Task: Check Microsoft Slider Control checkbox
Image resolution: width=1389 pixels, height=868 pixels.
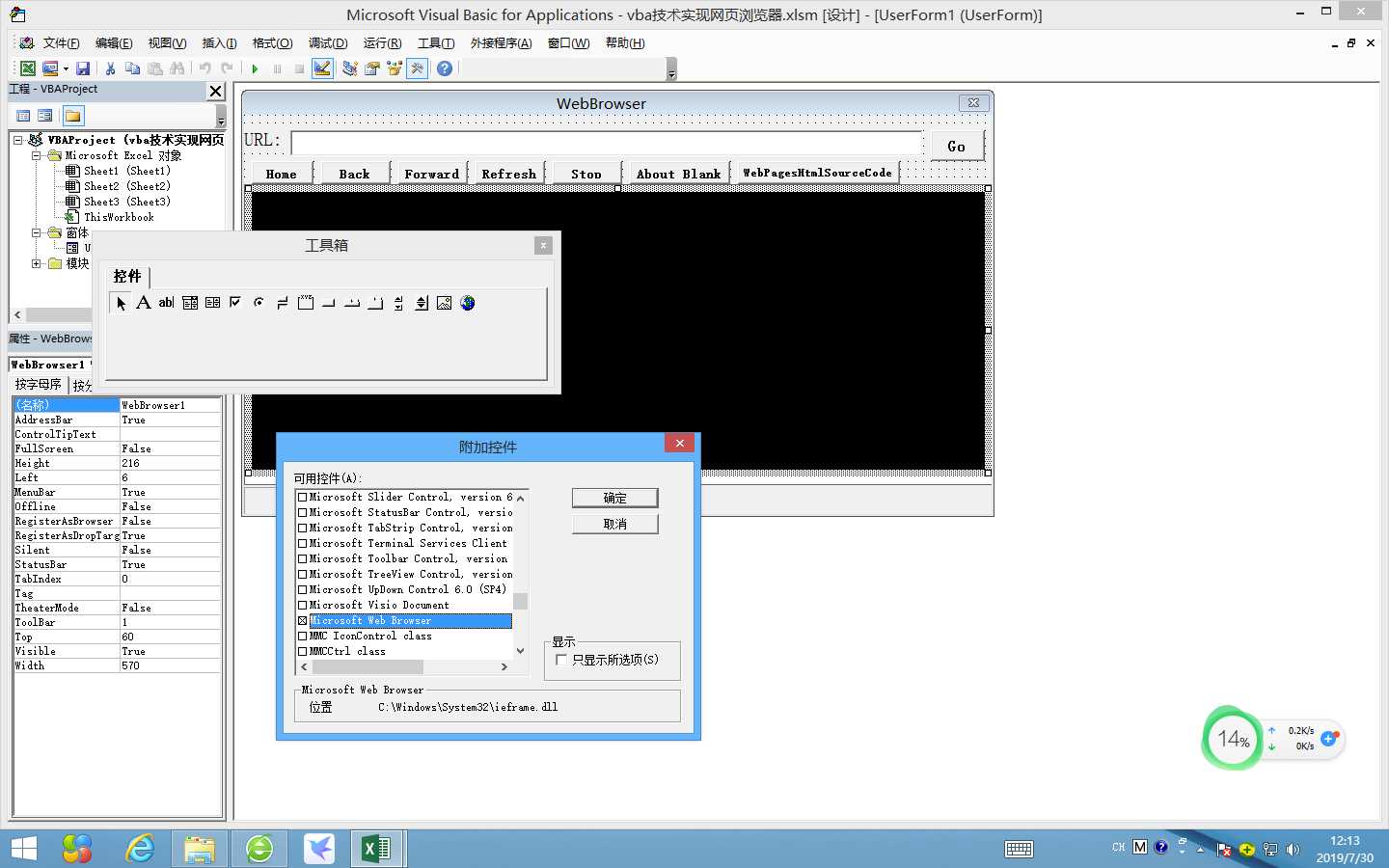Action: point(303,498)
